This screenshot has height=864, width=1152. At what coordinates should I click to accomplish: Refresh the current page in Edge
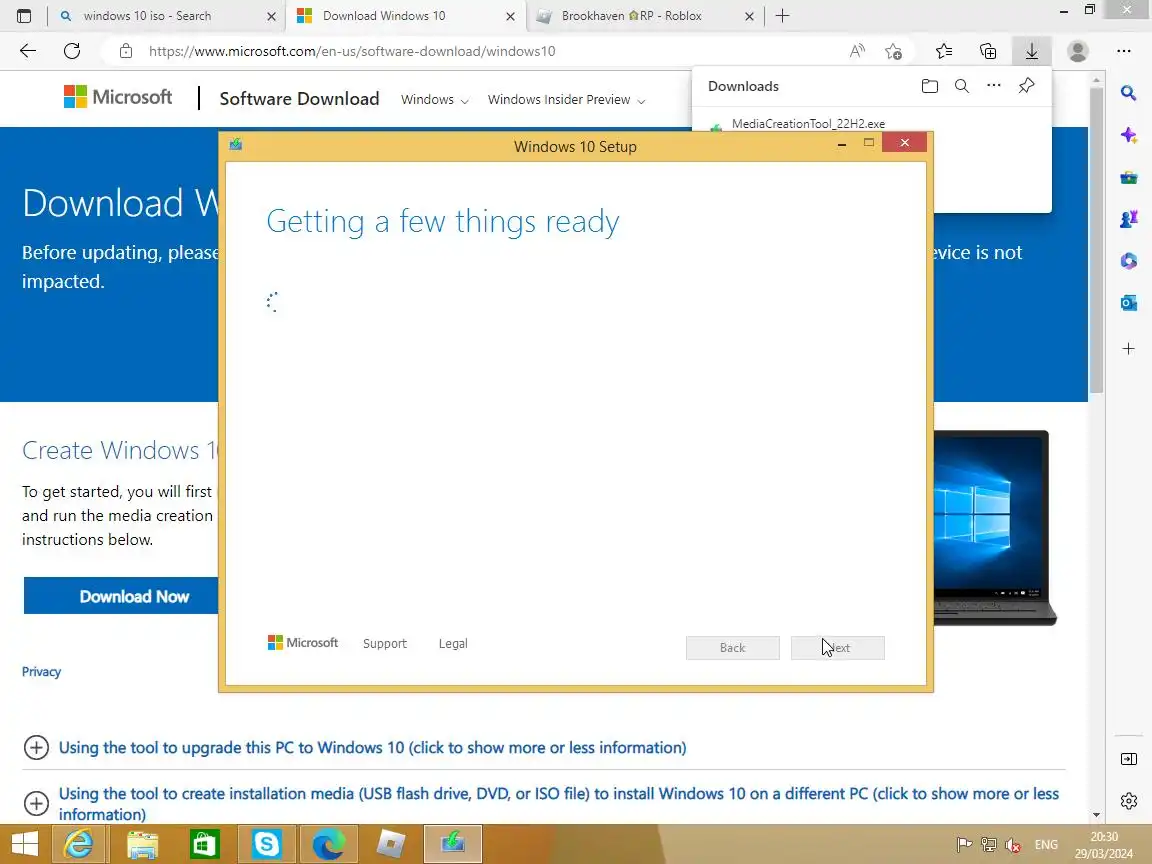click(x=72, y=51)
